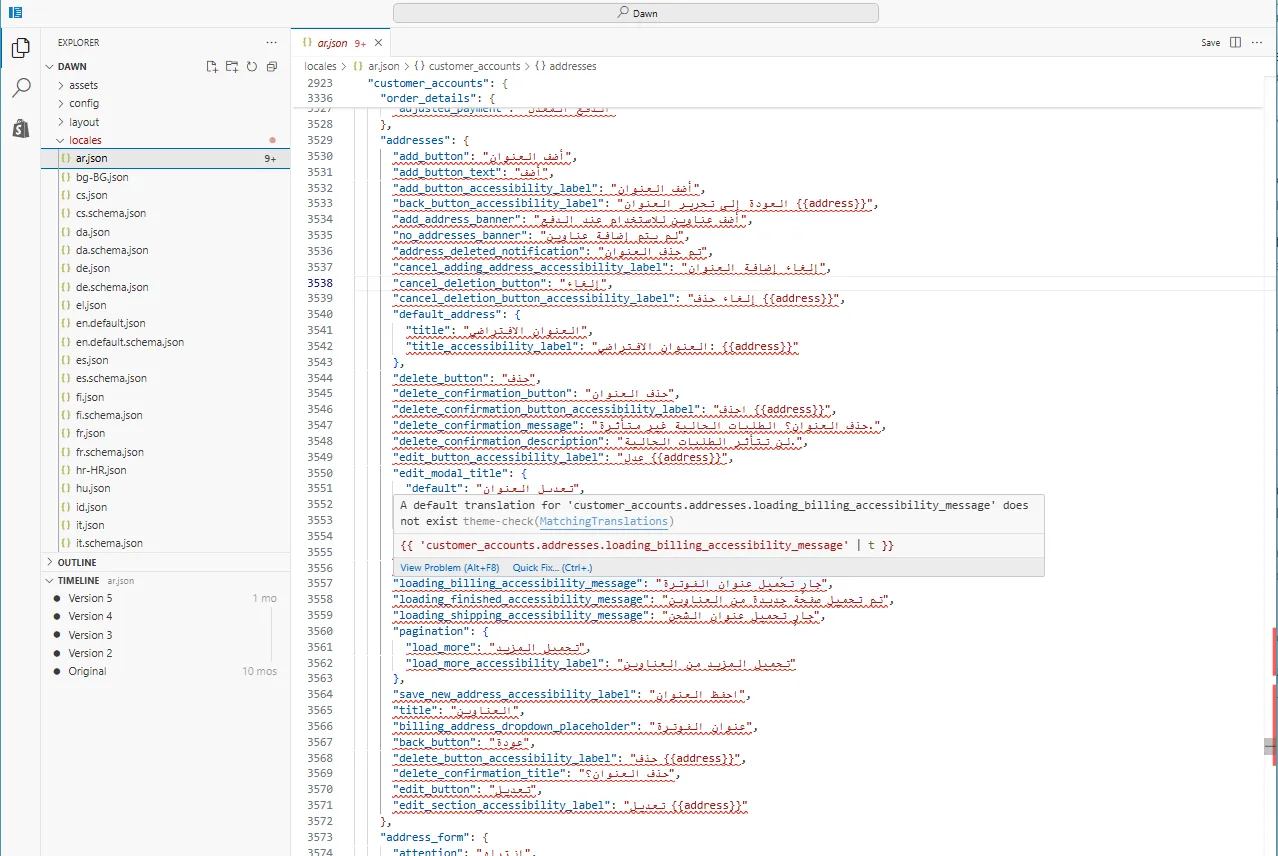Open the Shopify bag icon in sidebar

coord(20,128)
